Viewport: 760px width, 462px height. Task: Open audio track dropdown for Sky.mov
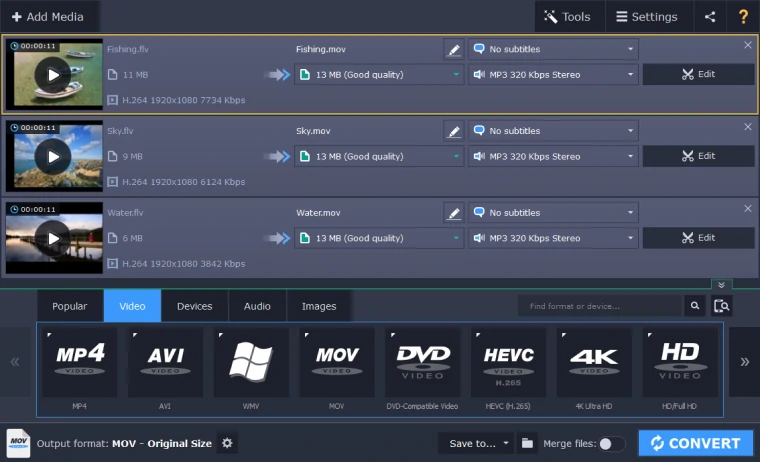click(553, 157)
